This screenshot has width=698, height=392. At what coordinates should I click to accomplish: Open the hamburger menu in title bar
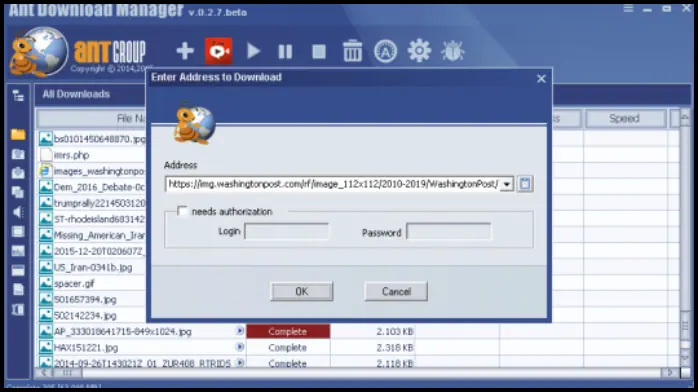click(x=628, y=8)
